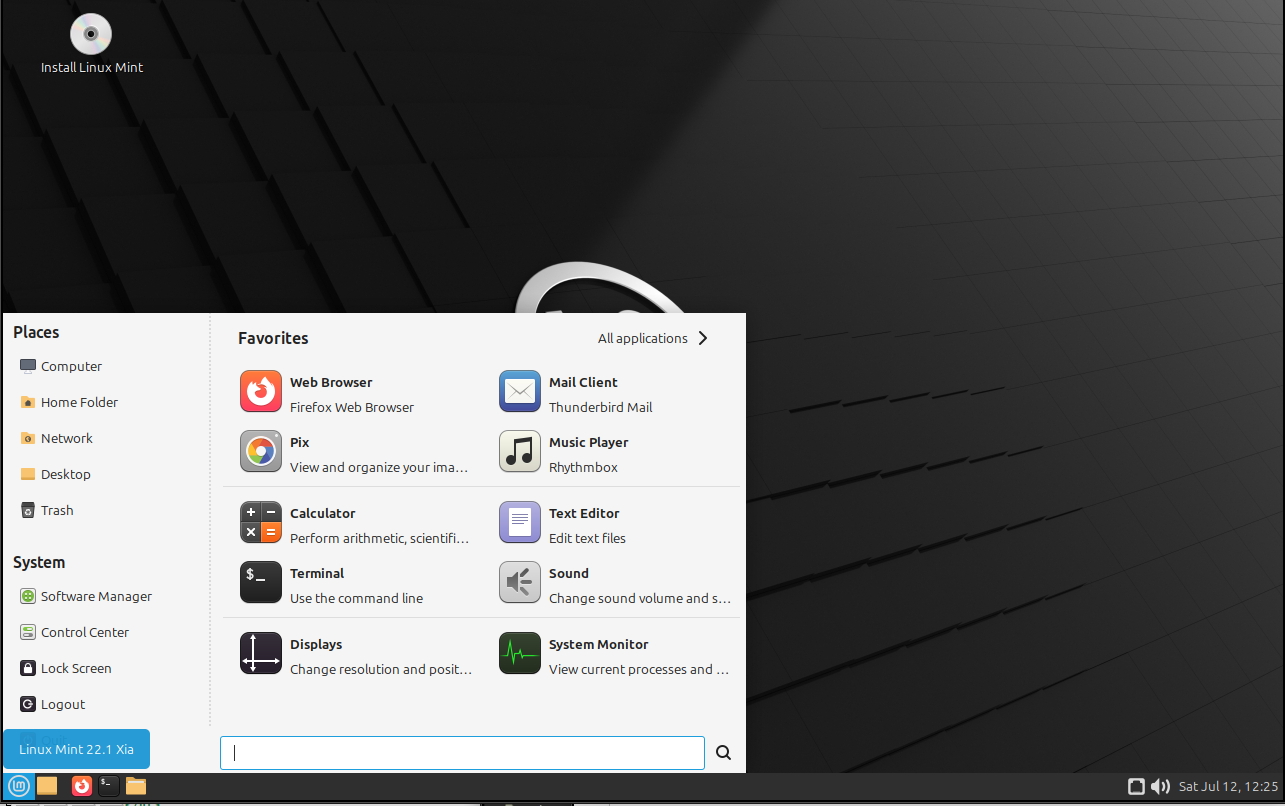Open volume control in system tray
Viewport: 1285px width, 806px height.
pyautogui.click(x=1160, y=786)
